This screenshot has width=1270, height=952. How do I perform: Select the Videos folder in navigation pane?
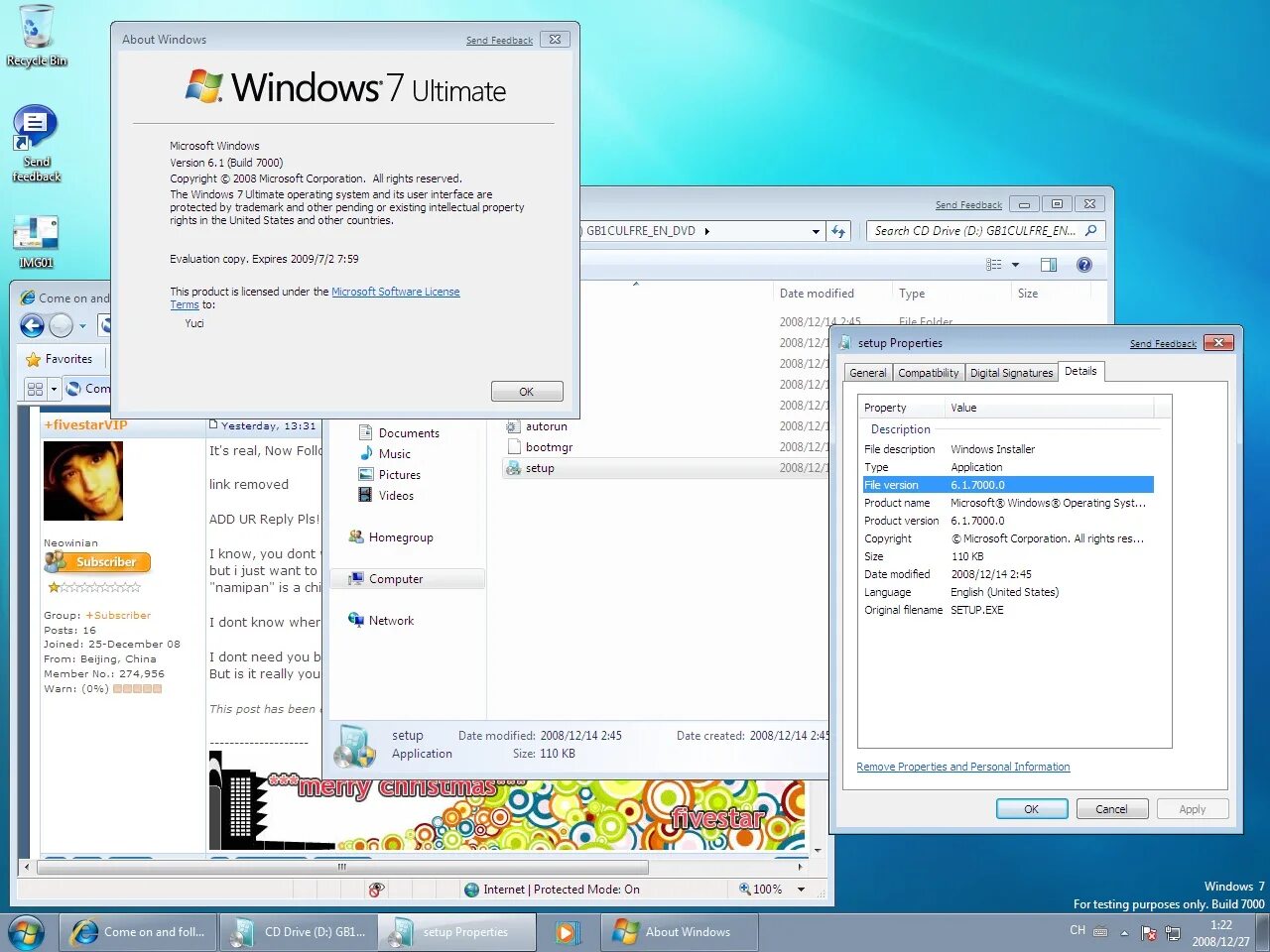tap(394, 495)
